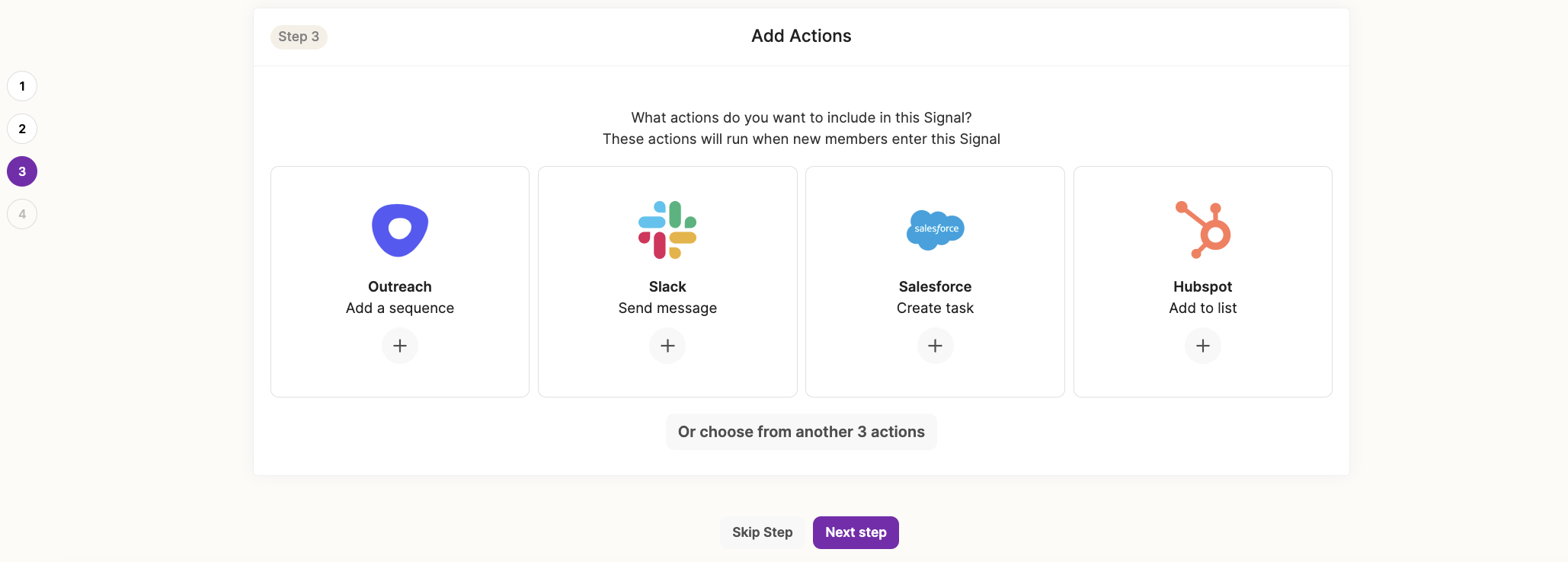Add the Outreach sequence action
The image size is (1568, 562).
click(400, 346)
